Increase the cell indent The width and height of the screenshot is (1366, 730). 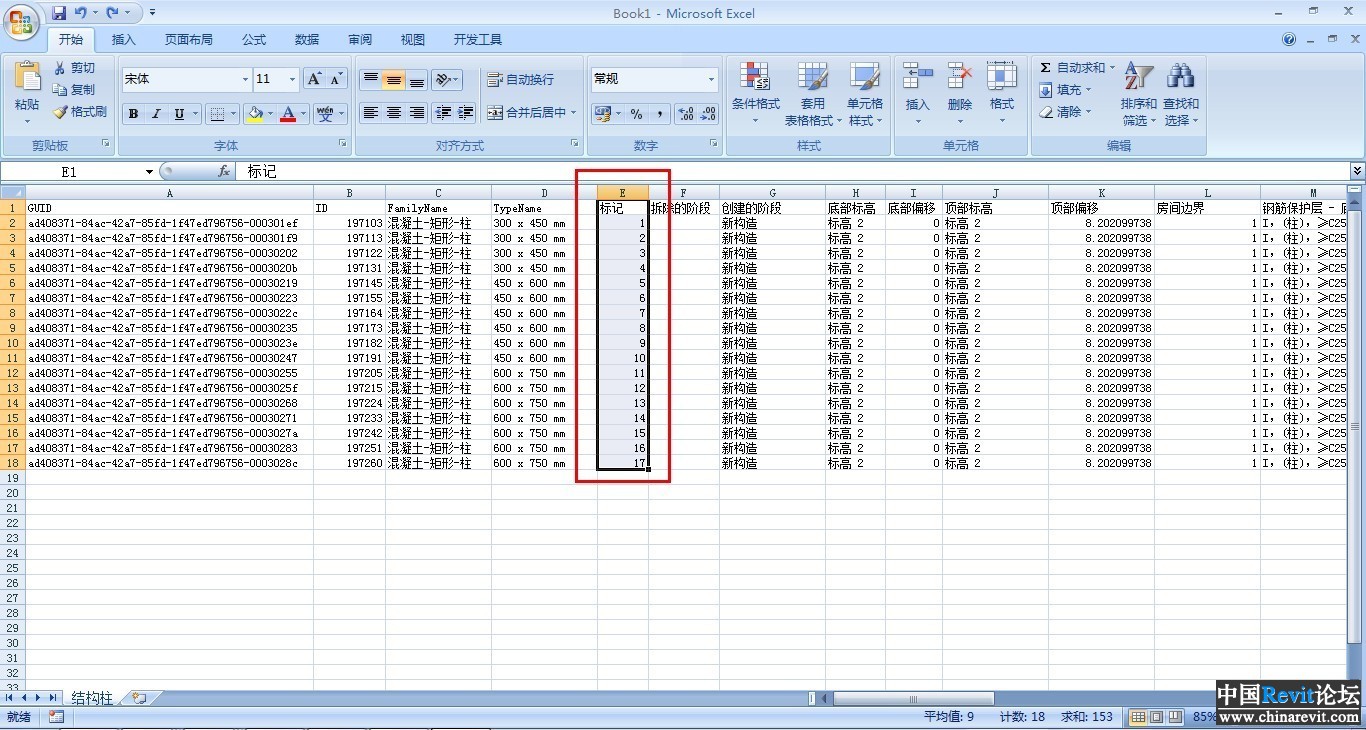[464, 113]
